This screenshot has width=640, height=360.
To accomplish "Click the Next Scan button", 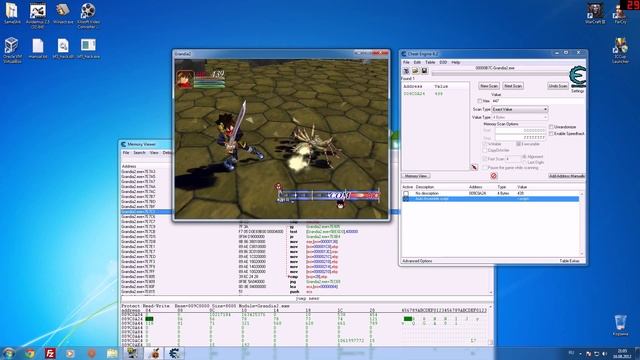I will coord(513,86).
